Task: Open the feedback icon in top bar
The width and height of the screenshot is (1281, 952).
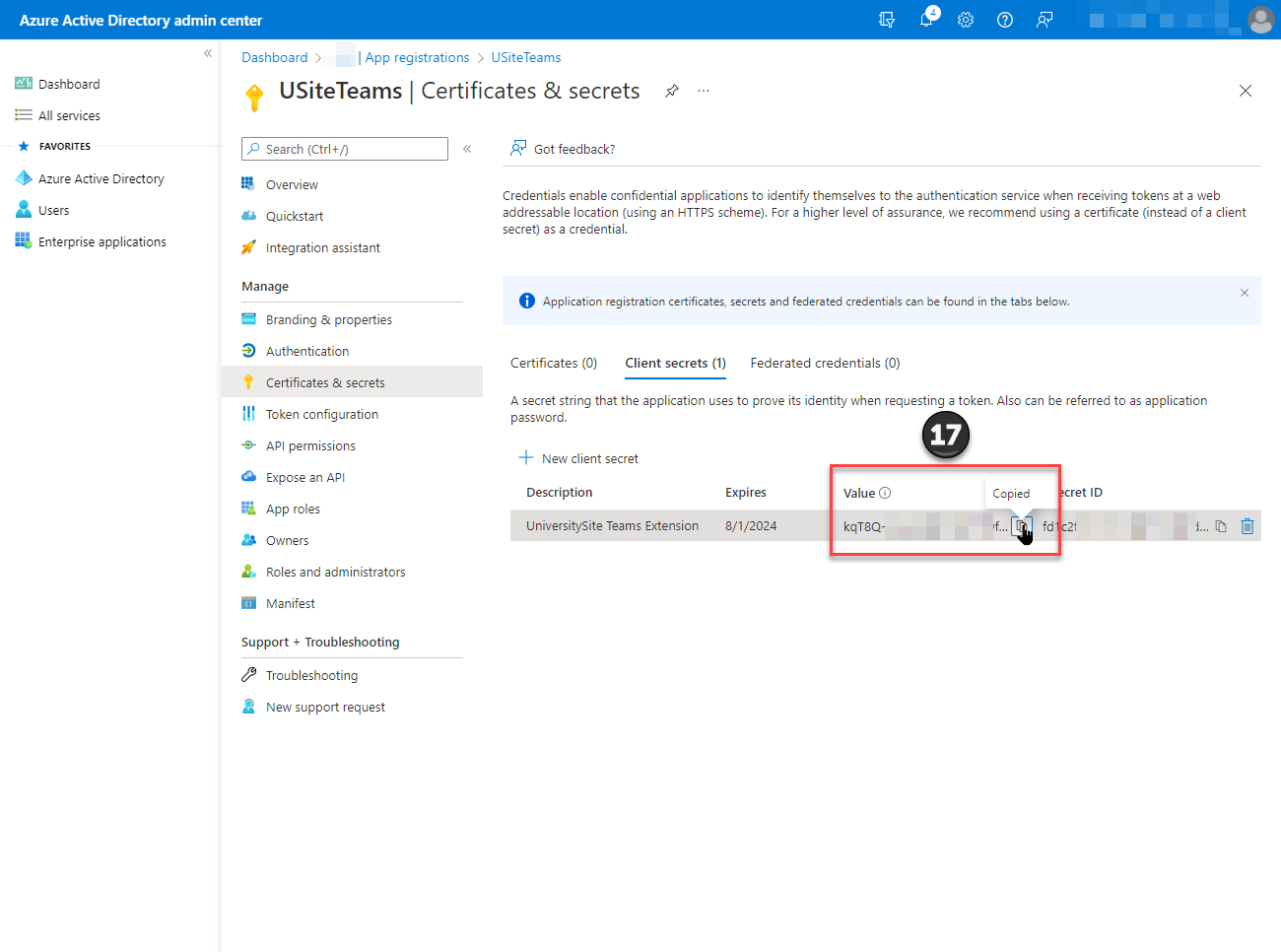Action: click(x=1045, y=20)
